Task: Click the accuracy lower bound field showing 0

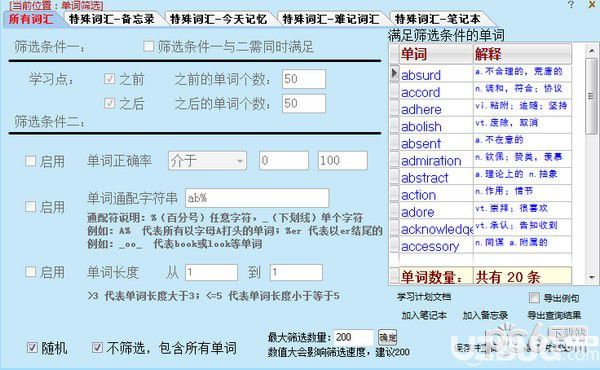Action: click(284, 161)
